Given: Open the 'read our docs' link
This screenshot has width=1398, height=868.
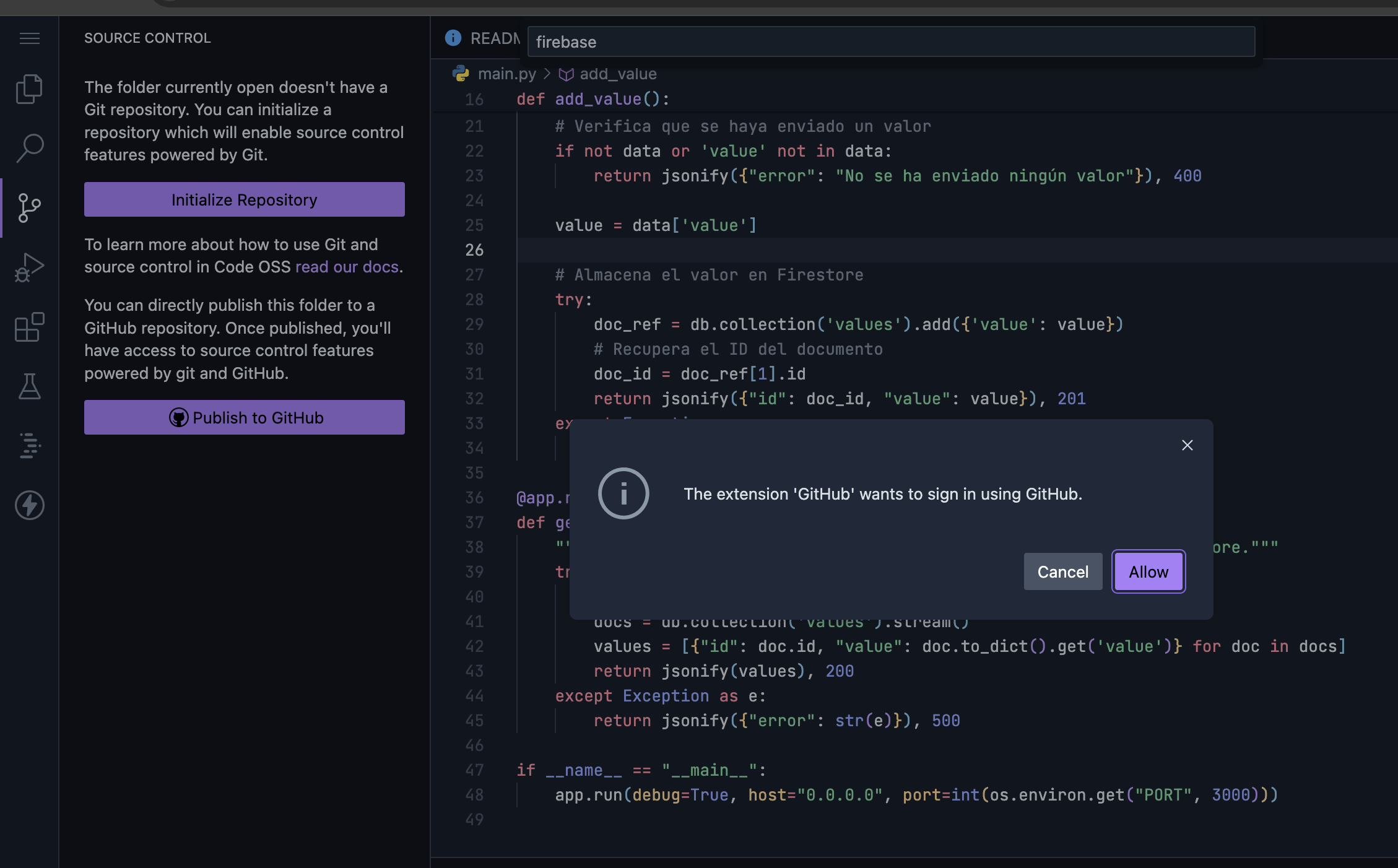Looking at the screenshot, I should click(347, 267).
